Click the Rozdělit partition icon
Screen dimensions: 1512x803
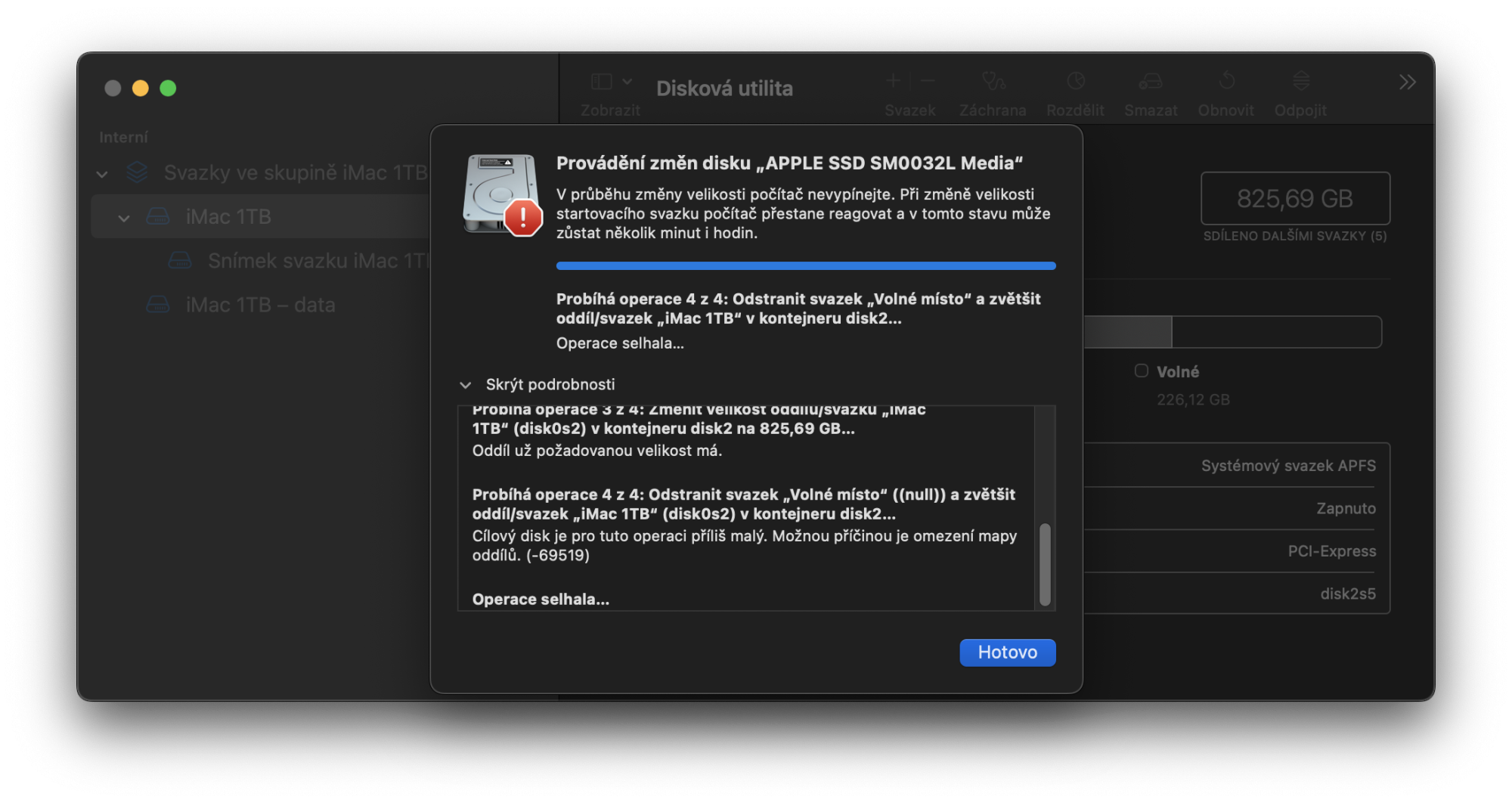coord(1076,80)
